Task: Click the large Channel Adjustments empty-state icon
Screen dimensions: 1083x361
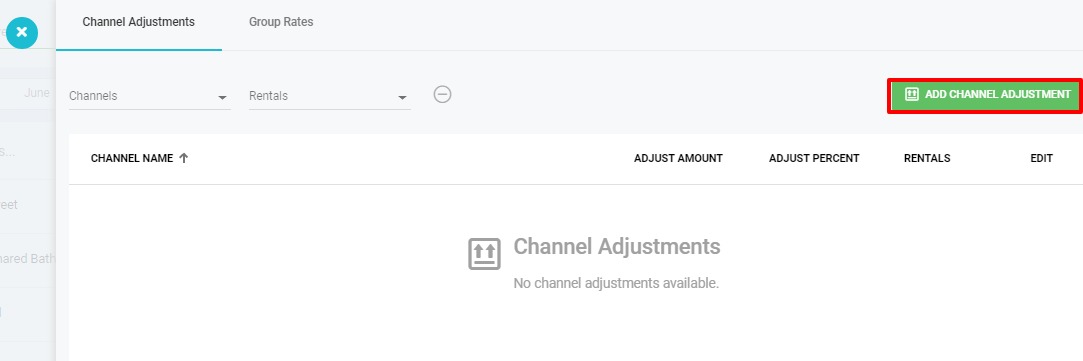Action: 484,253
